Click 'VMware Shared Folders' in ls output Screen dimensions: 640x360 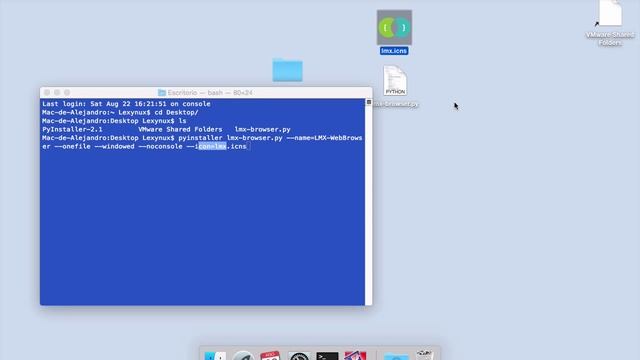(x=180, y=129)
